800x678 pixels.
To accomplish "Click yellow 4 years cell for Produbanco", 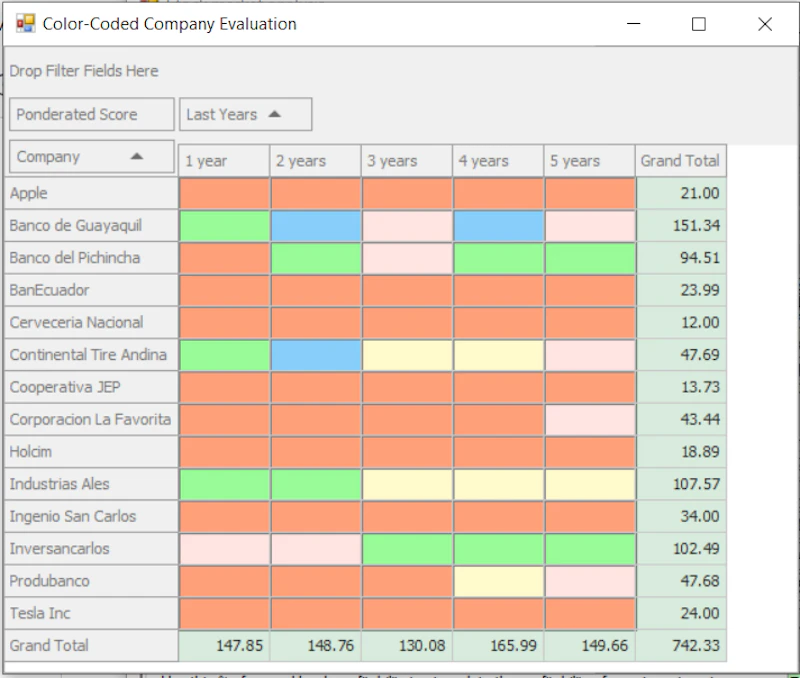I will pos(498,581).
